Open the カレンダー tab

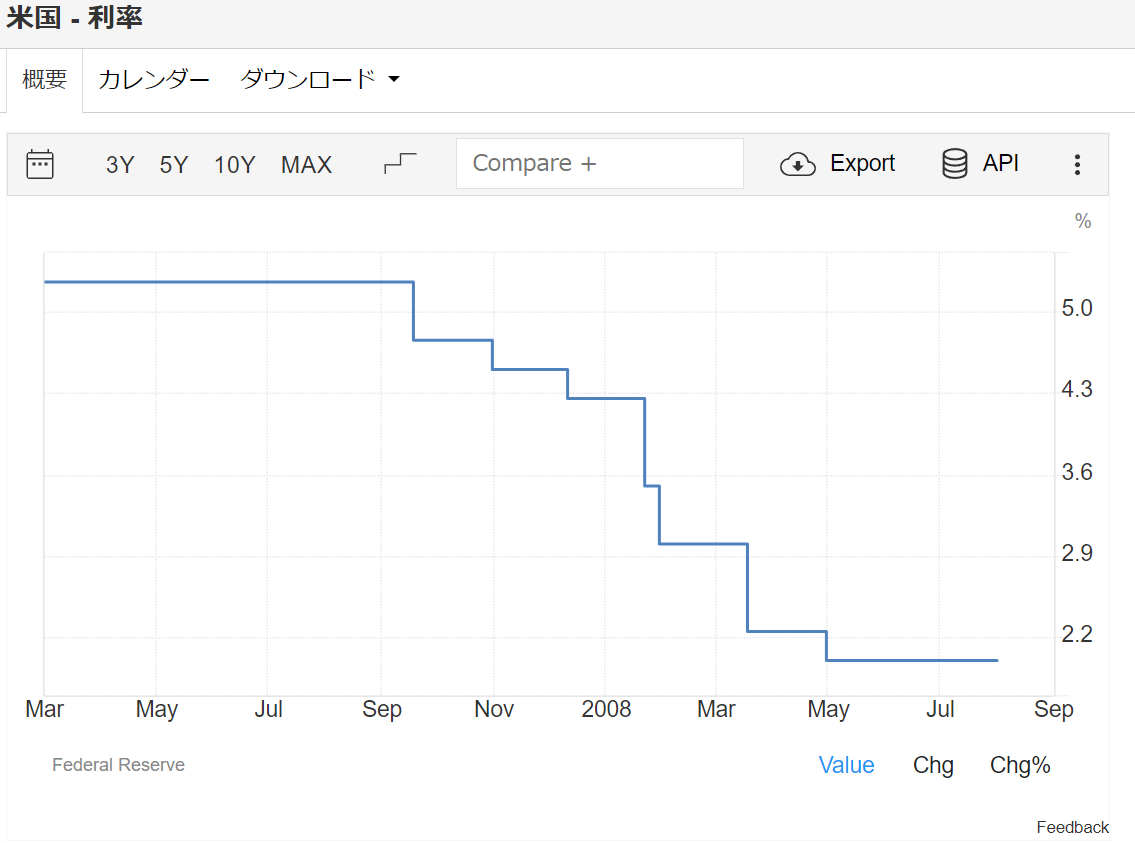point(154,80)
